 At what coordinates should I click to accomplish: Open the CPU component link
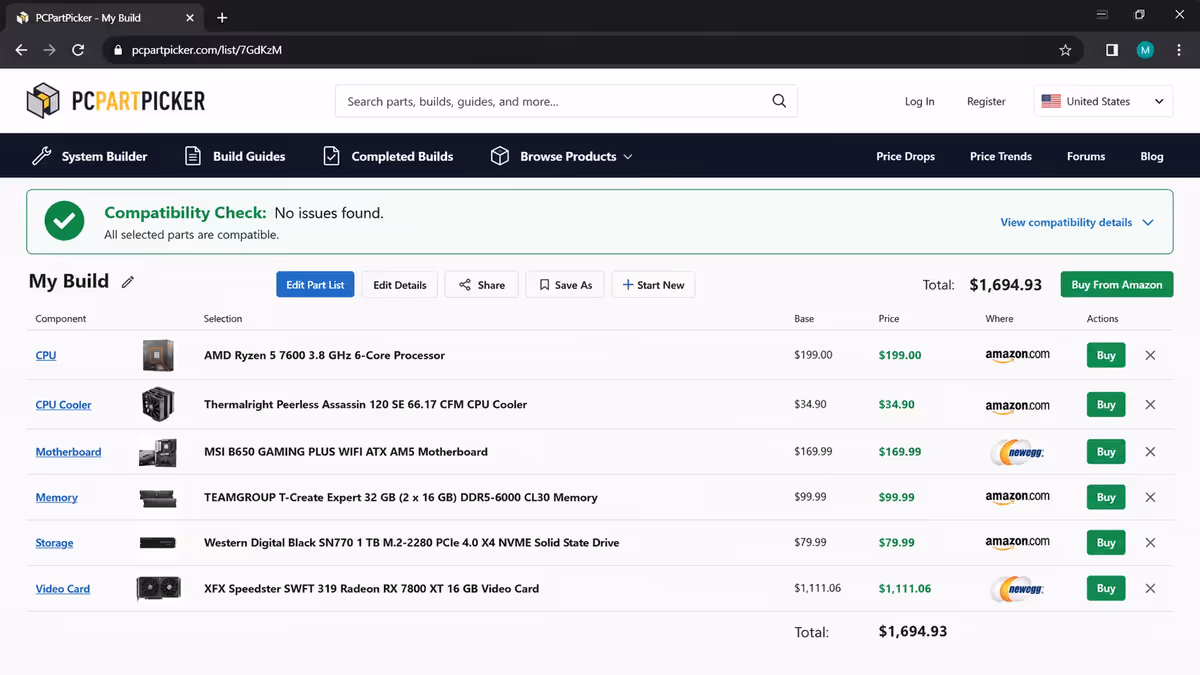coord(46,355)
